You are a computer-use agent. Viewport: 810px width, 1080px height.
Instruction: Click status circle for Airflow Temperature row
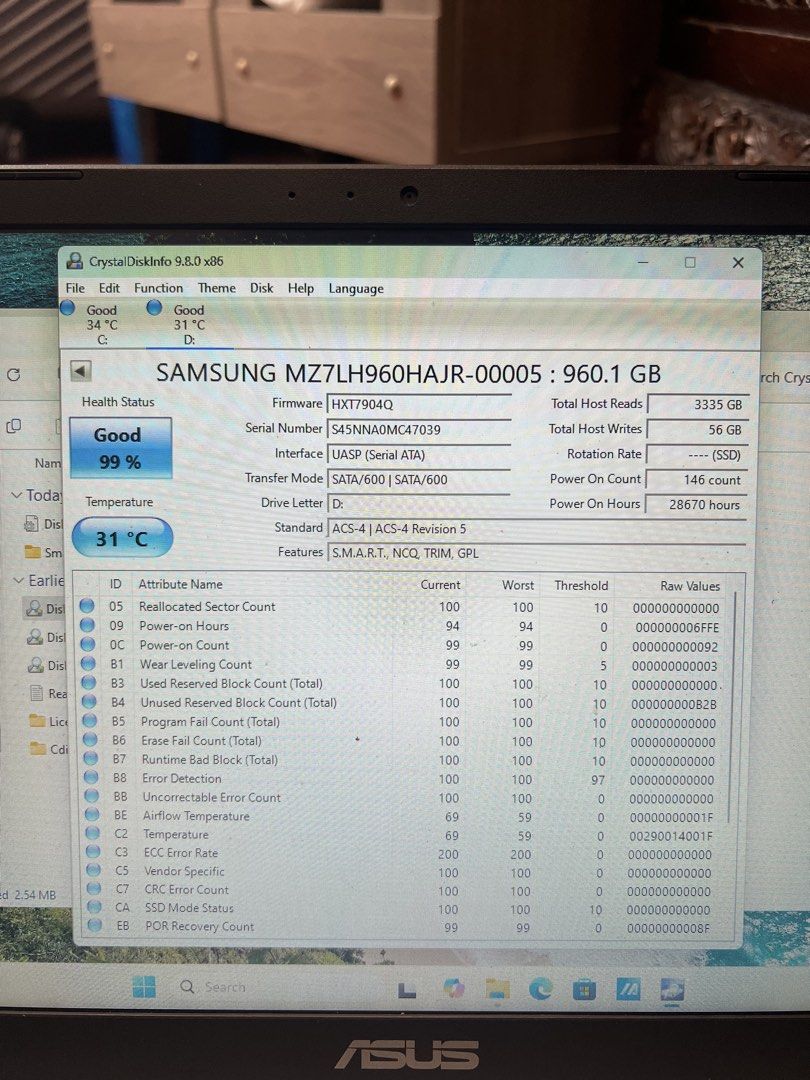tap(92, 815)
